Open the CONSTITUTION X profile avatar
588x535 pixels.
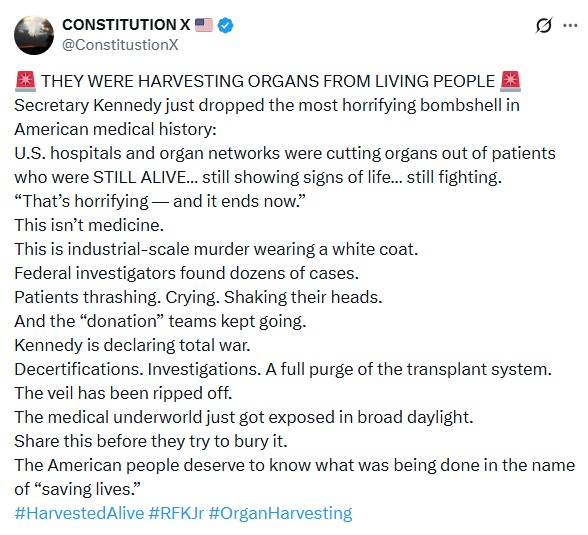click(34, 35)
